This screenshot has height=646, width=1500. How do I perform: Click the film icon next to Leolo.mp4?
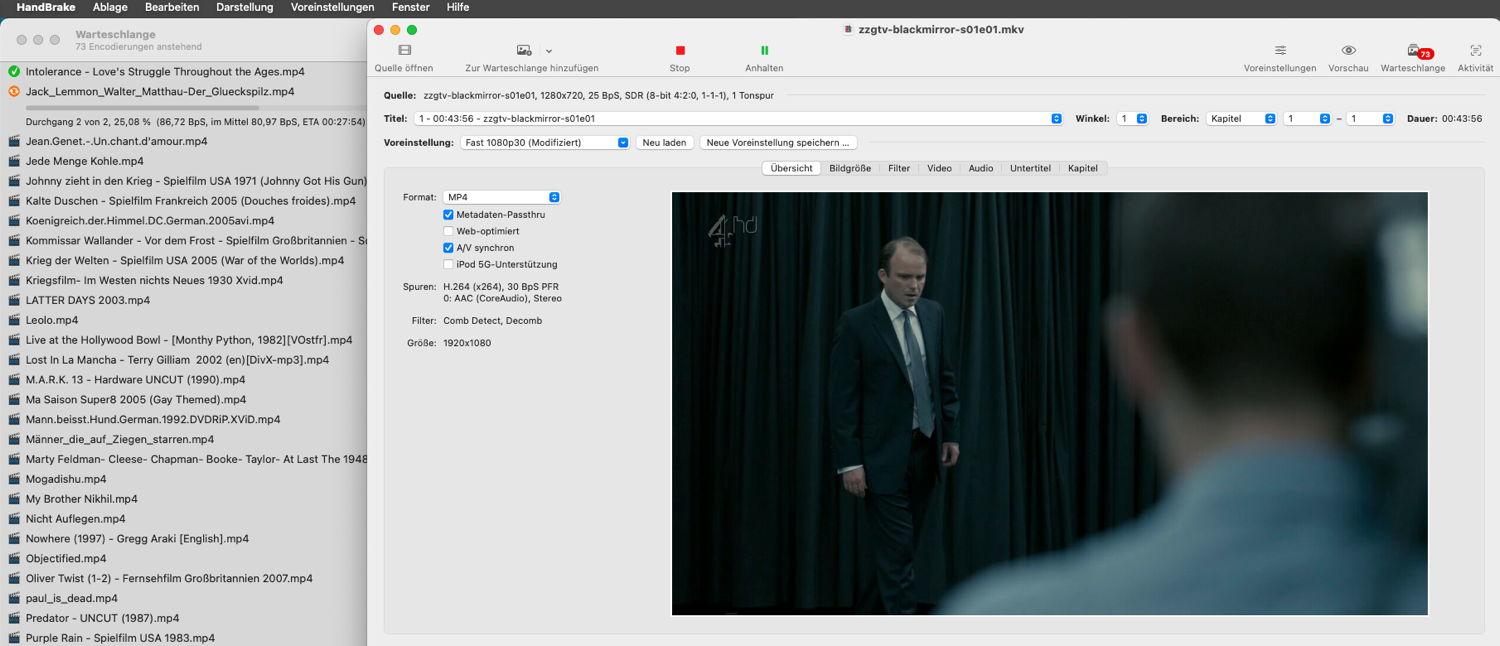(x=14, y=320)
